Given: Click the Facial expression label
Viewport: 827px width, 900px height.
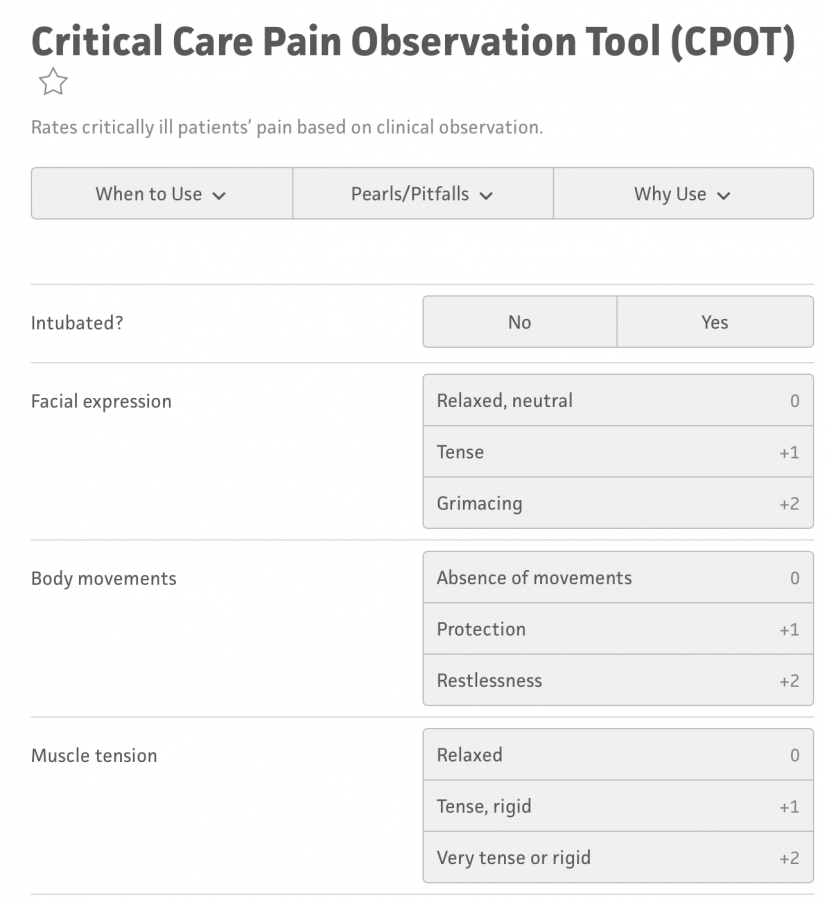Looking at the screenshot, I should pyautogui.click(x=101, y=401).
